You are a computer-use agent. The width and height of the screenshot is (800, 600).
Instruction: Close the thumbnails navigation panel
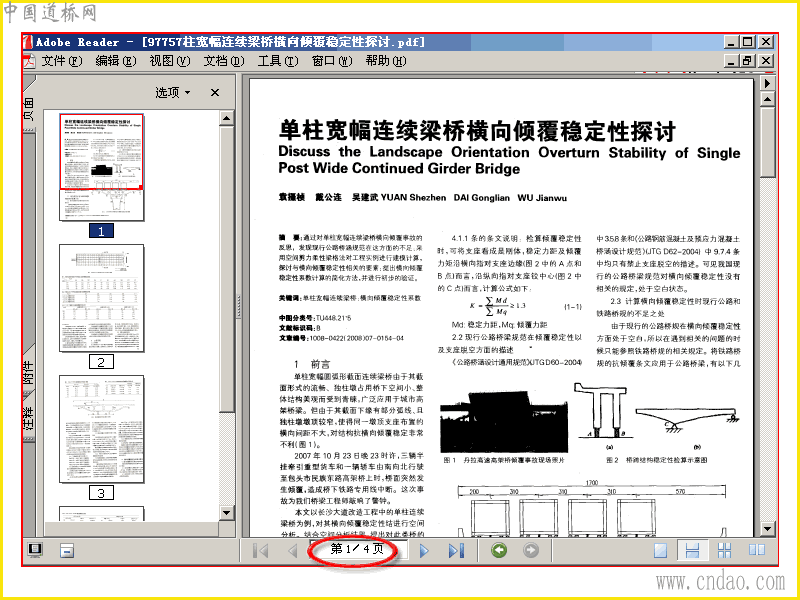click(215, 92)
